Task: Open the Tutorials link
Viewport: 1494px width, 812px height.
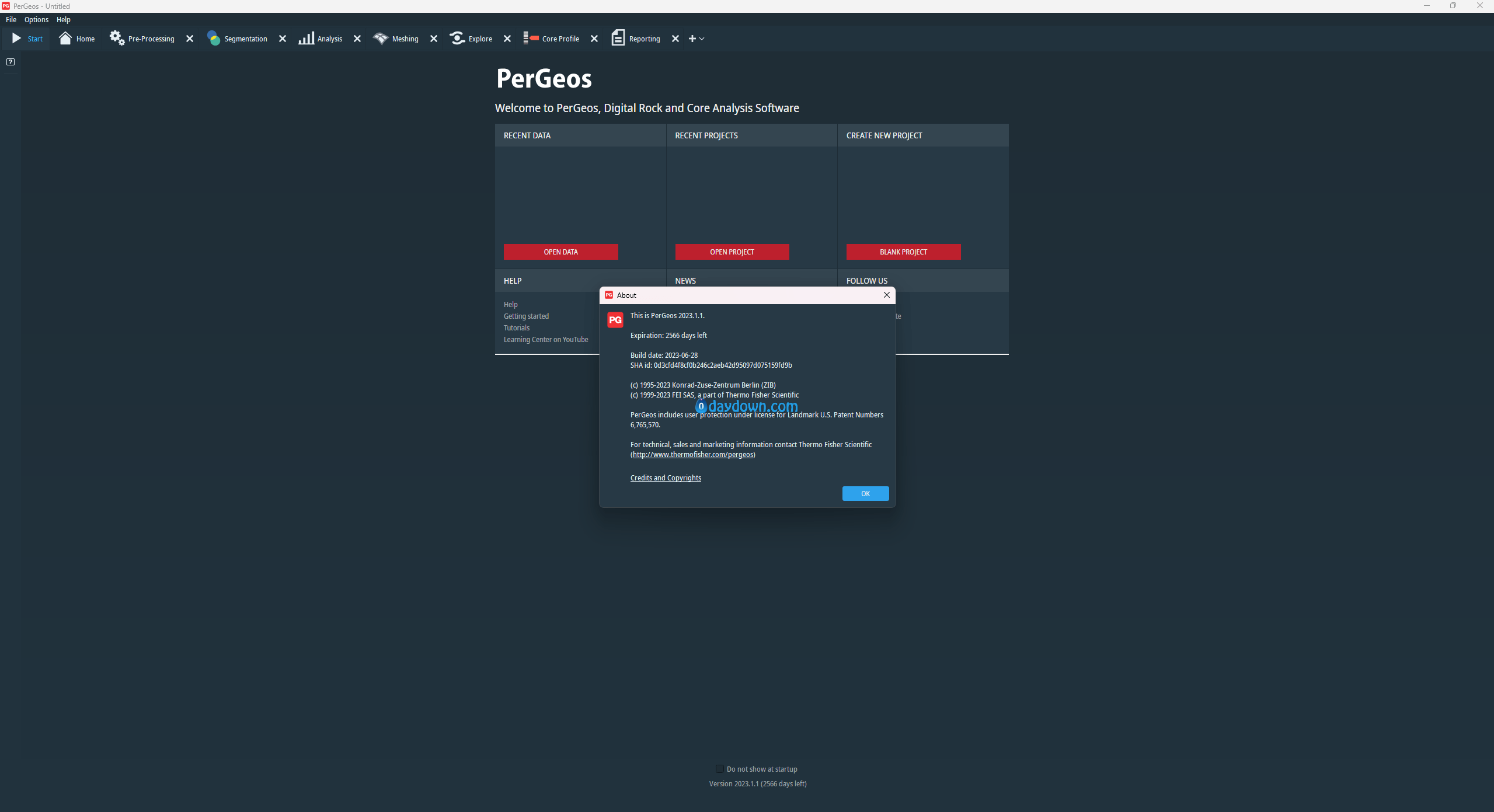Action: click(517, 328)
